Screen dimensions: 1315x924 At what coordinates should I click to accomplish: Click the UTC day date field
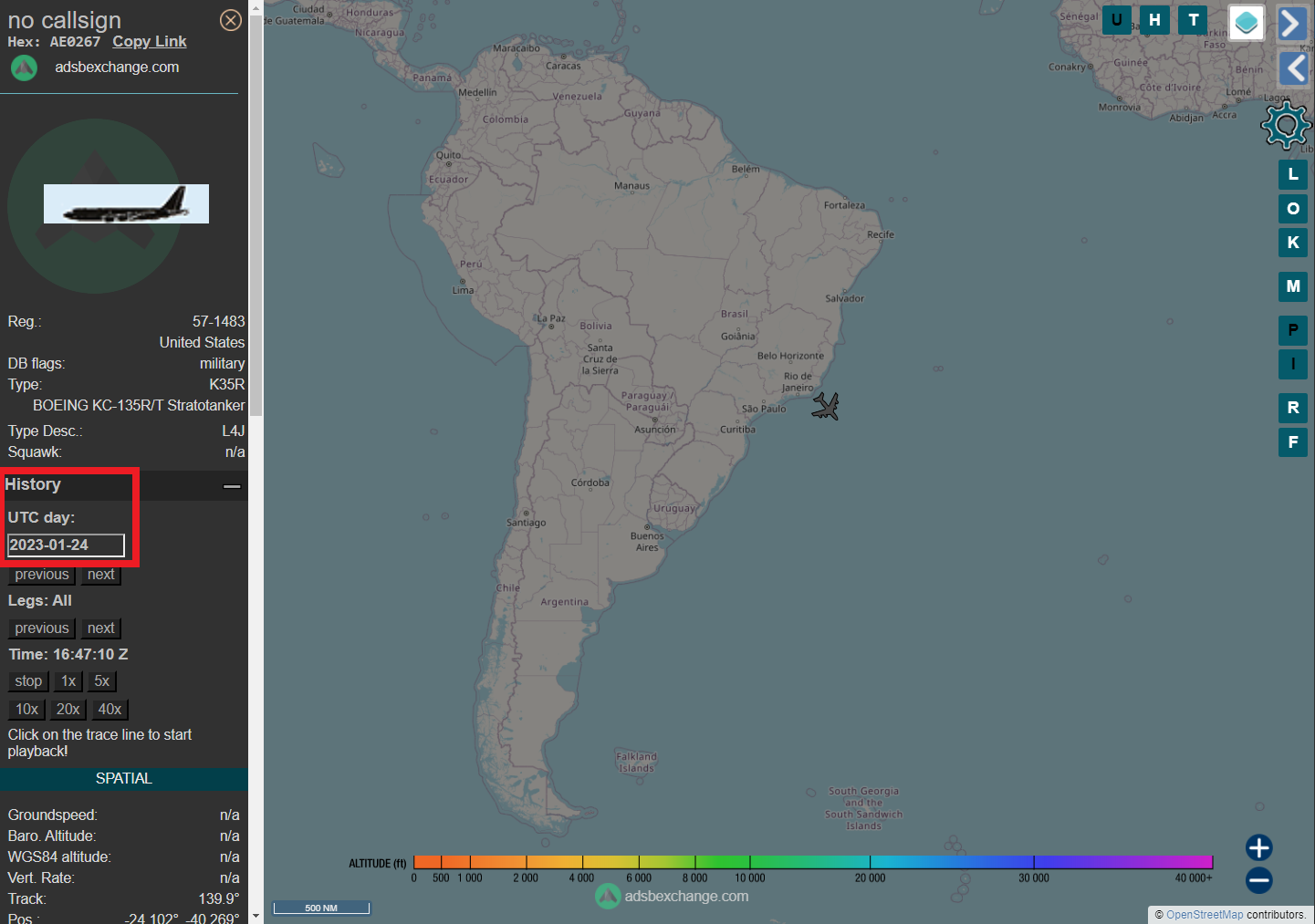tap(66, 545)
